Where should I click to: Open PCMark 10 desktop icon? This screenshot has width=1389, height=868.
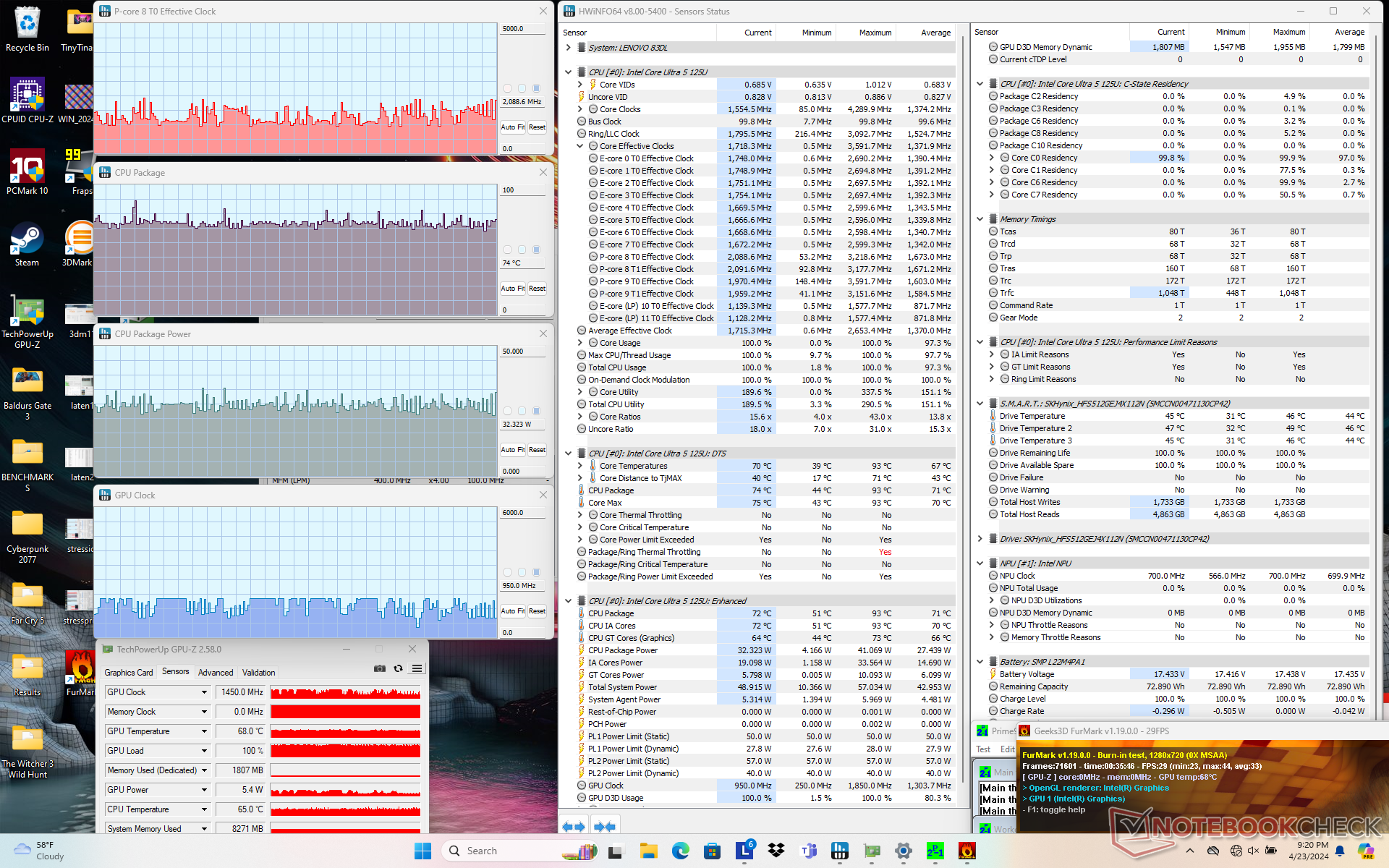[27, 172]
